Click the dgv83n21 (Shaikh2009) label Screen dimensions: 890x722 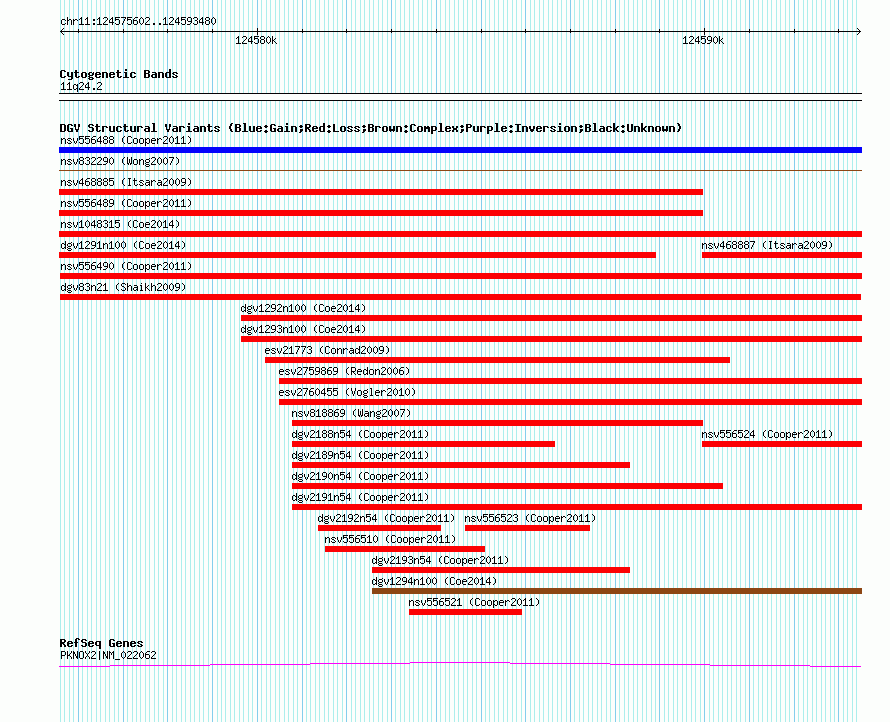[x=123, y=287]
